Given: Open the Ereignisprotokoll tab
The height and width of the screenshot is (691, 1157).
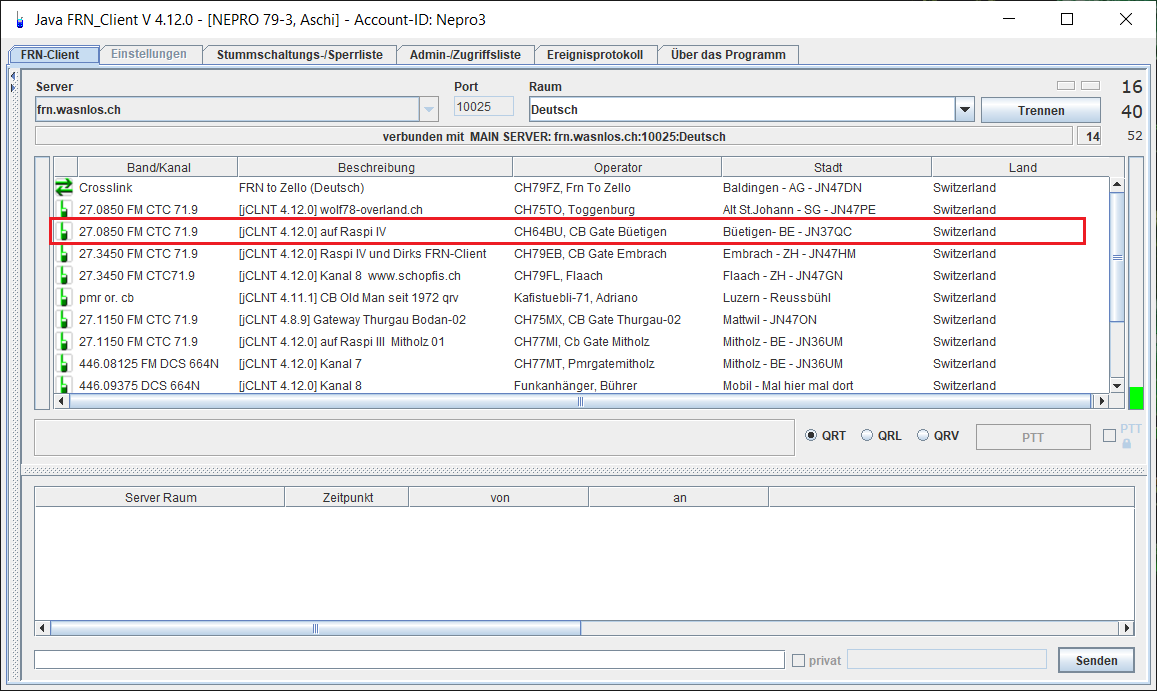Looking at the screenshot, I should tap(595, 55).
